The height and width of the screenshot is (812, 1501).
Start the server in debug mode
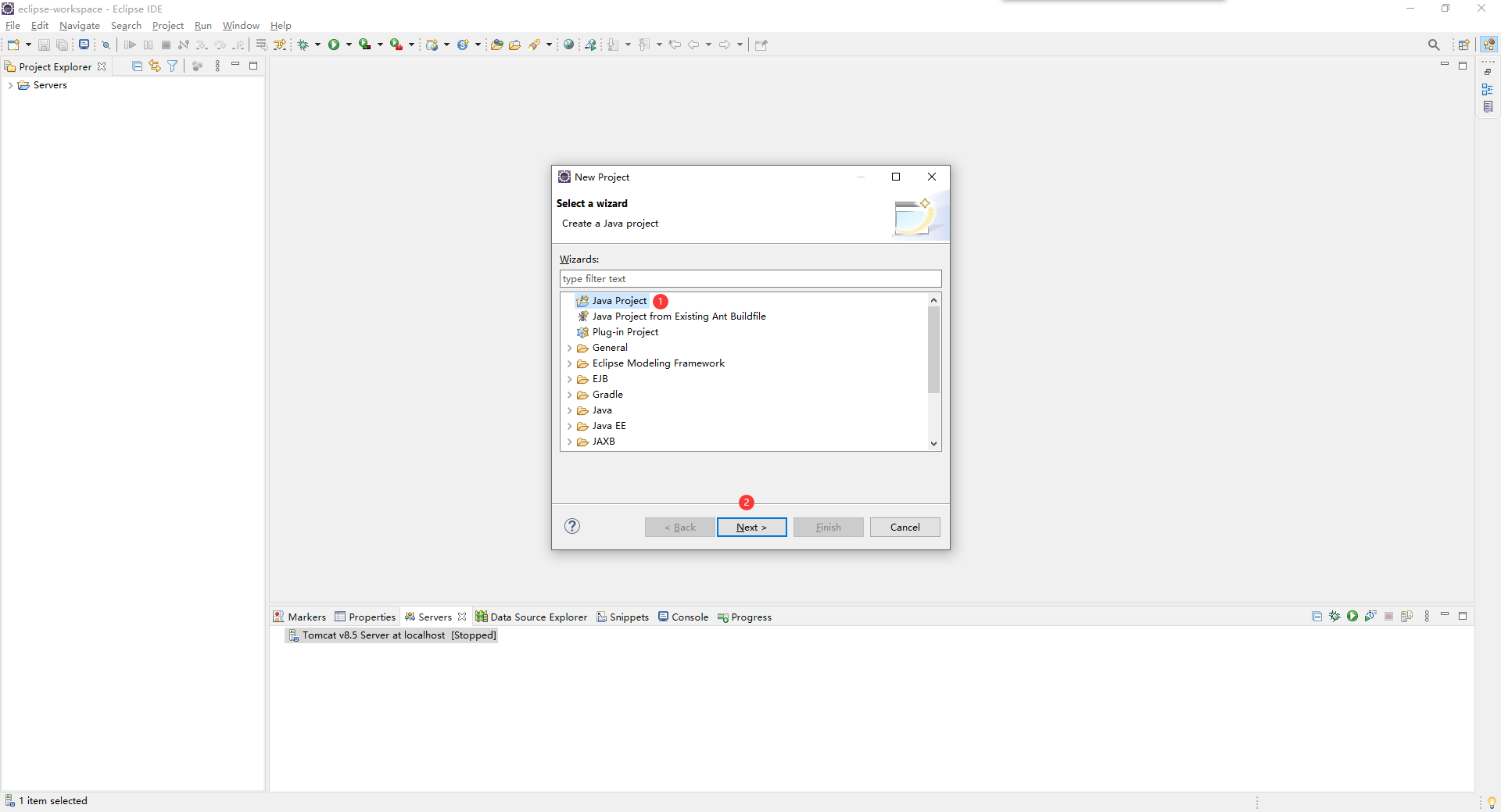(x=1333, y=616)
